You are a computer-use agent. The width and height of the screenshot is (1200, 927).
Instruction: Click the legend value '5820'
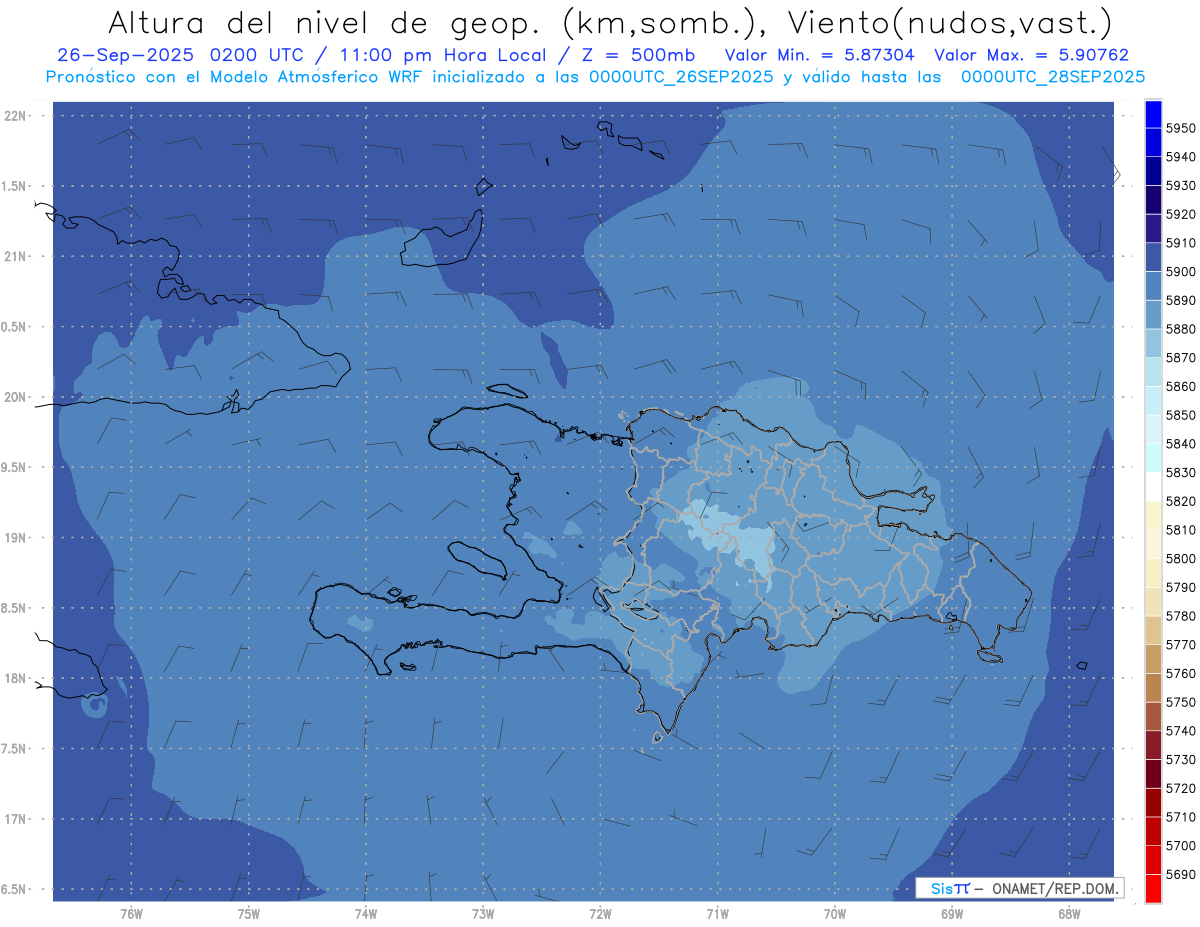[1180, 501]
